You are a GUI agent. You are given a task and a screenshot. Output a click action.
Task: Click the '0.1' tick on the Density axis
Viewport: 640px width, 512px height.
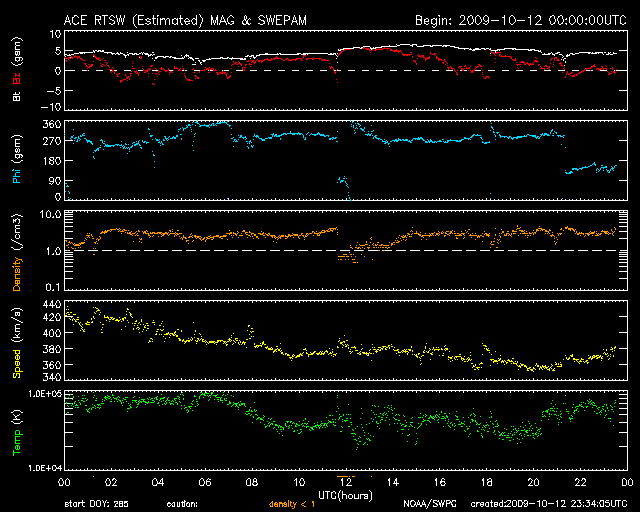(53, 287)
